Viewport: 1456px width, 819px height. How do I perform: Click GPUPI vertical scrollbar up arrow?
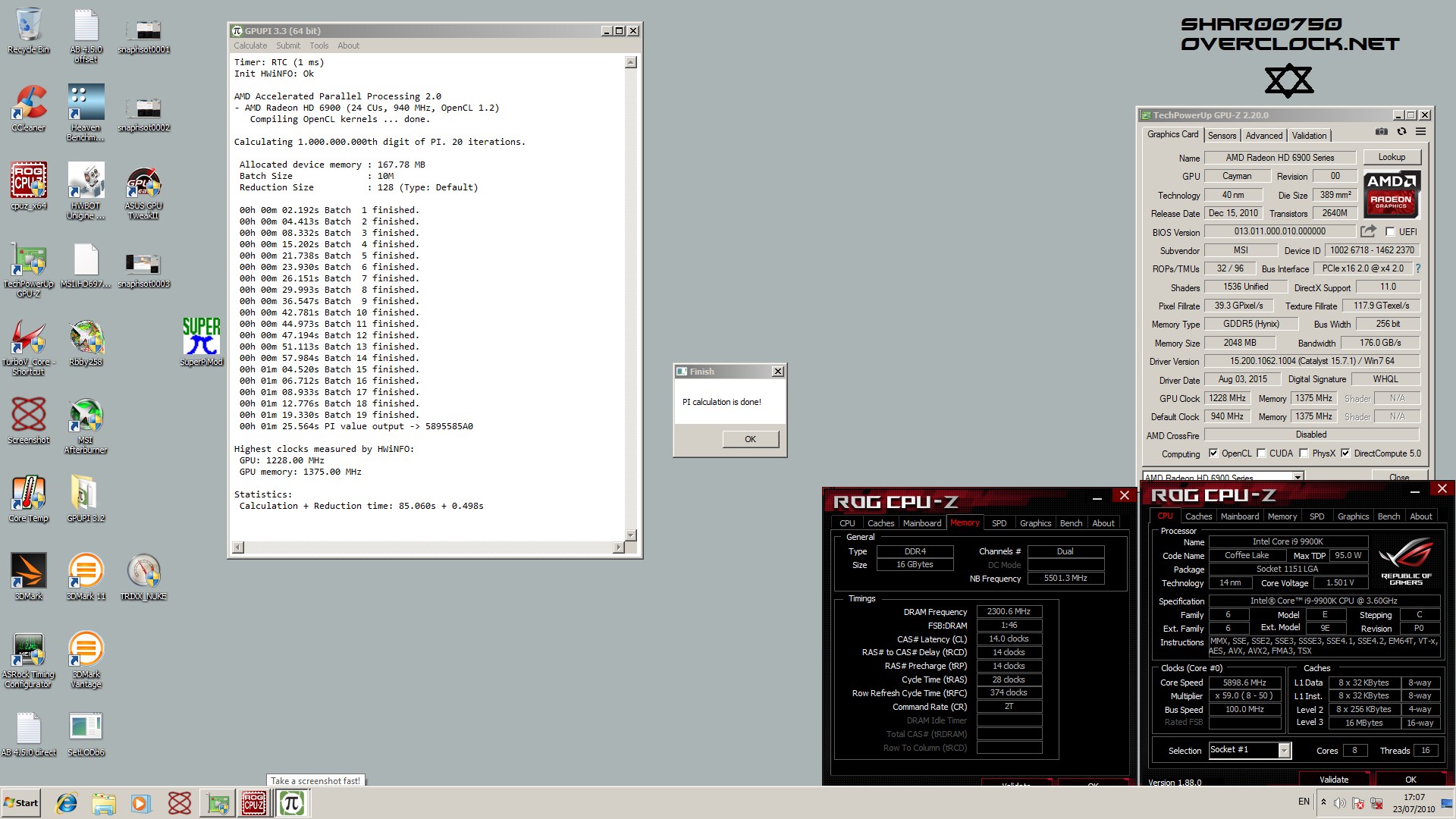tap(631, 62)
